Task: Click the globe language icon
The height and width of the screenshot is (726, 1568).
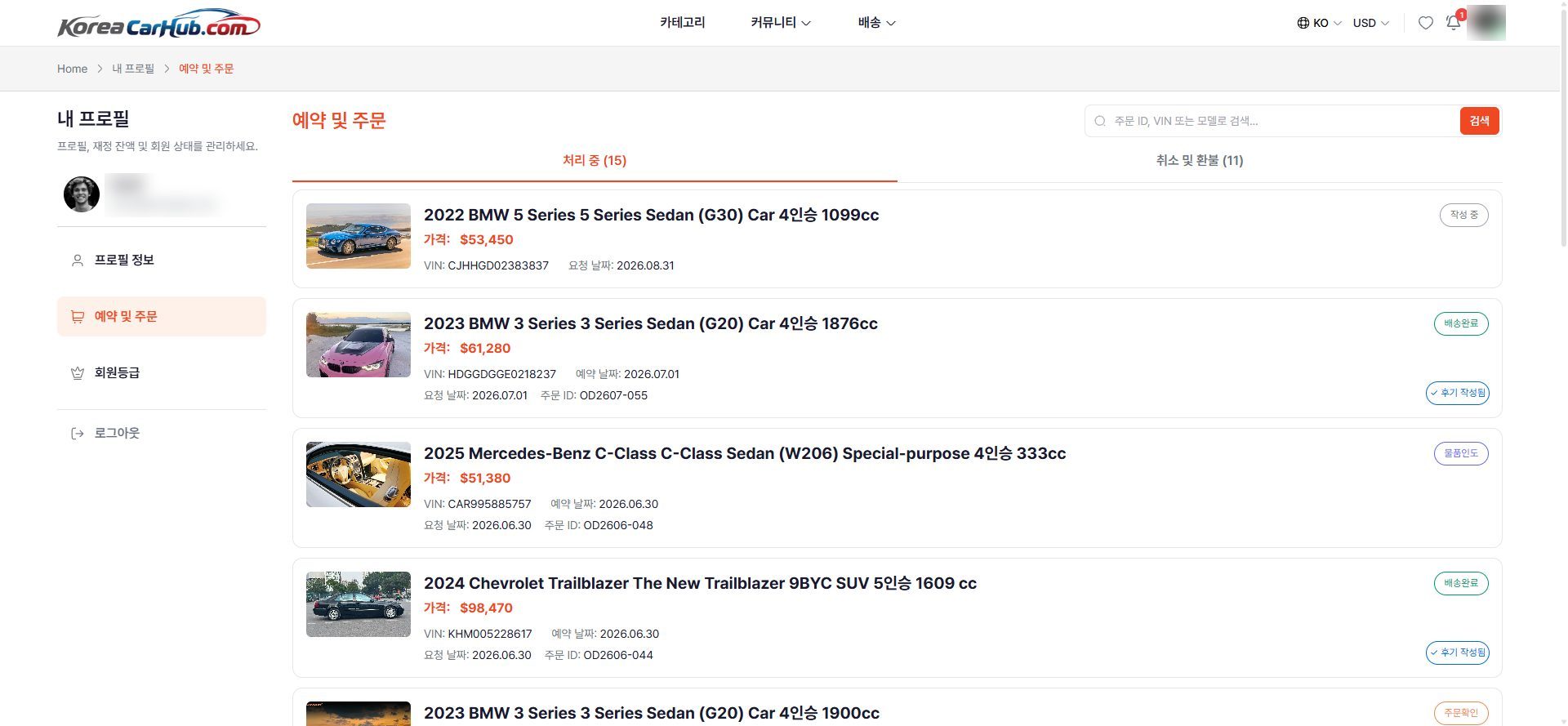Action: coord(1303,23)
